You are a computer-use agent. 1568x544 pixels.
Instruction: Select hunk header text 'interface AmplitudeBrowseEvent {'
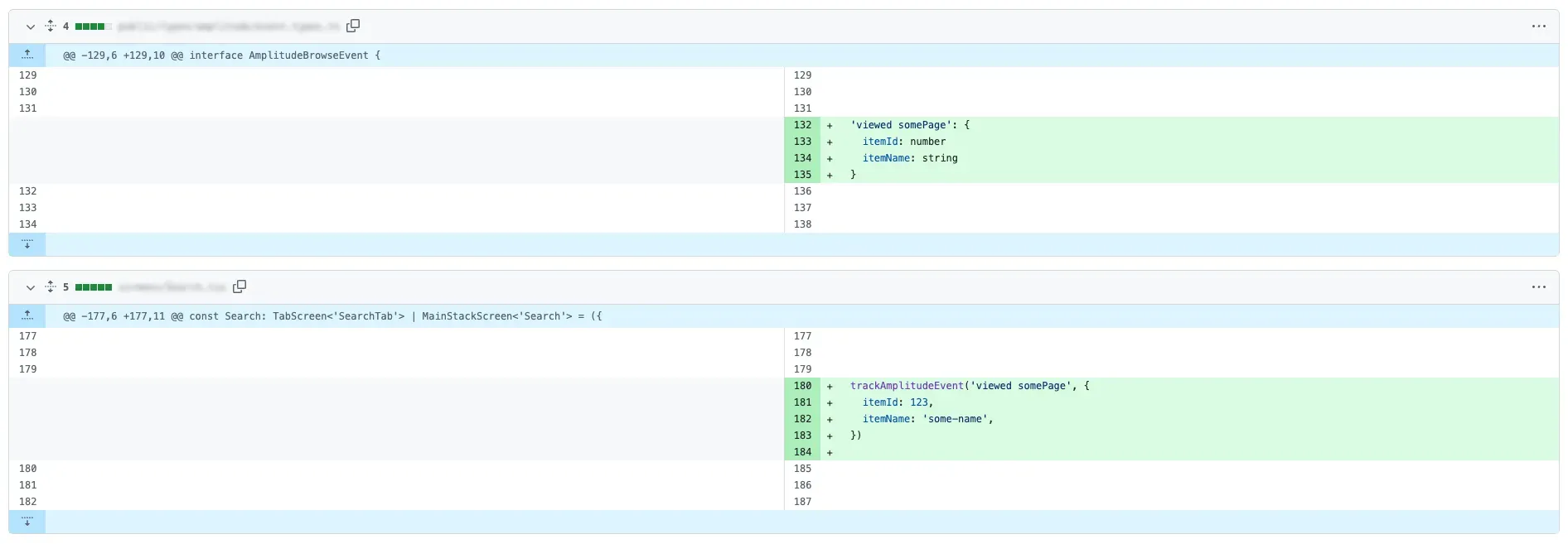click(284, 55)
